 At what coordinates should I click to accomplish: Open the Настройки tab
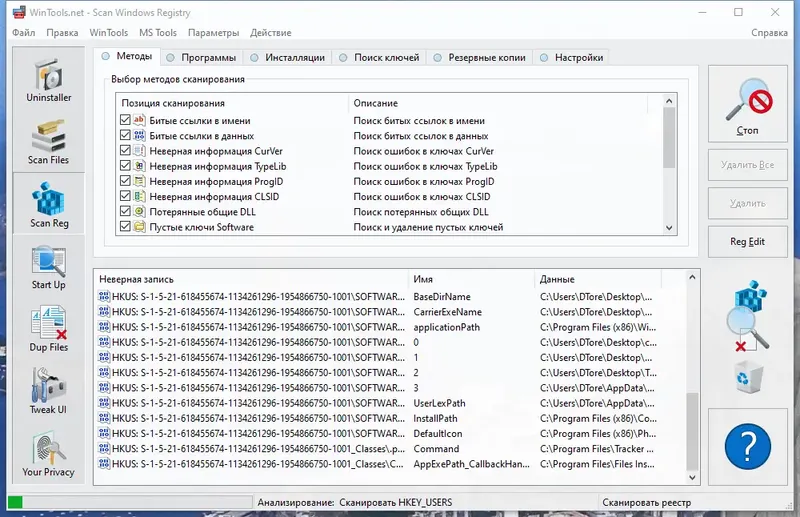(x=572, y=58)
